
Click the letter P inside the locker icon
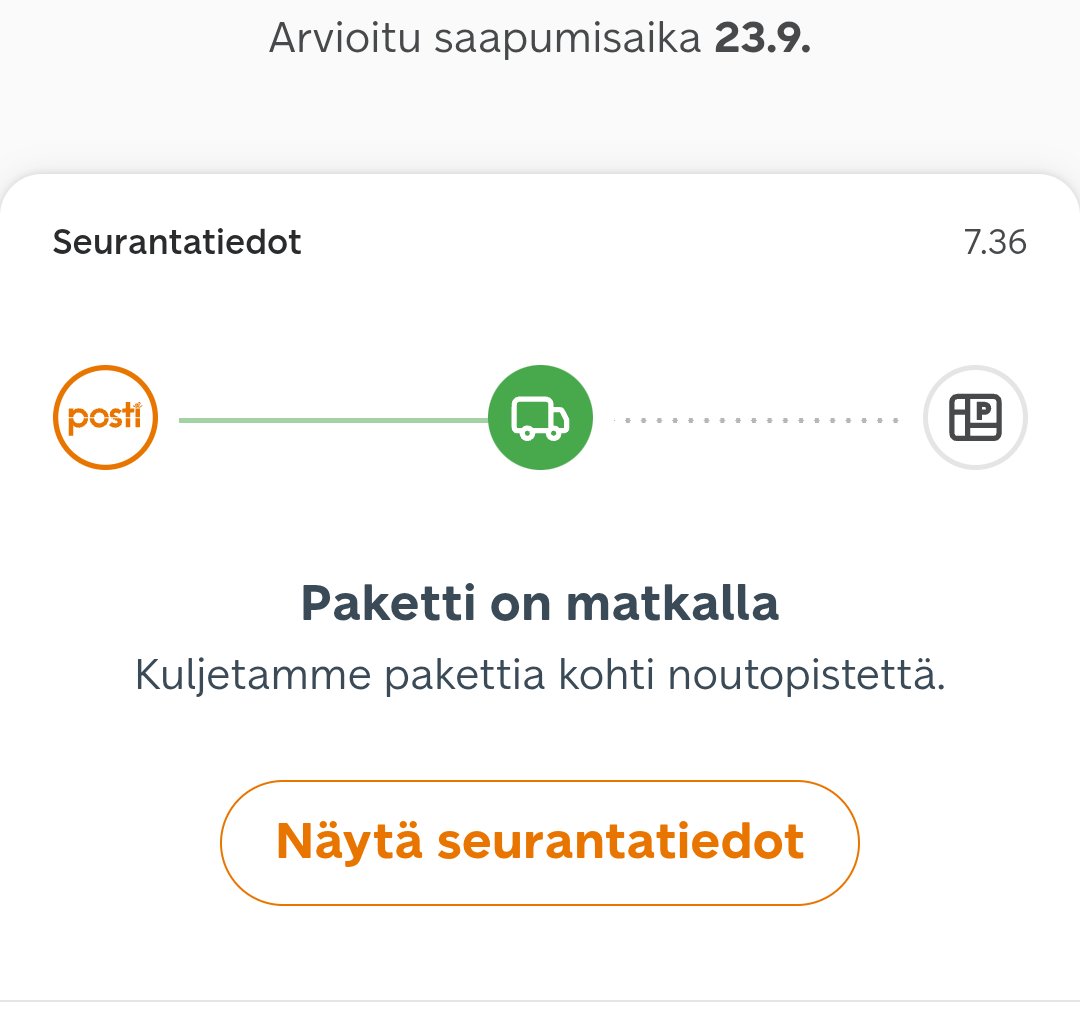click(x=984, y=412)
